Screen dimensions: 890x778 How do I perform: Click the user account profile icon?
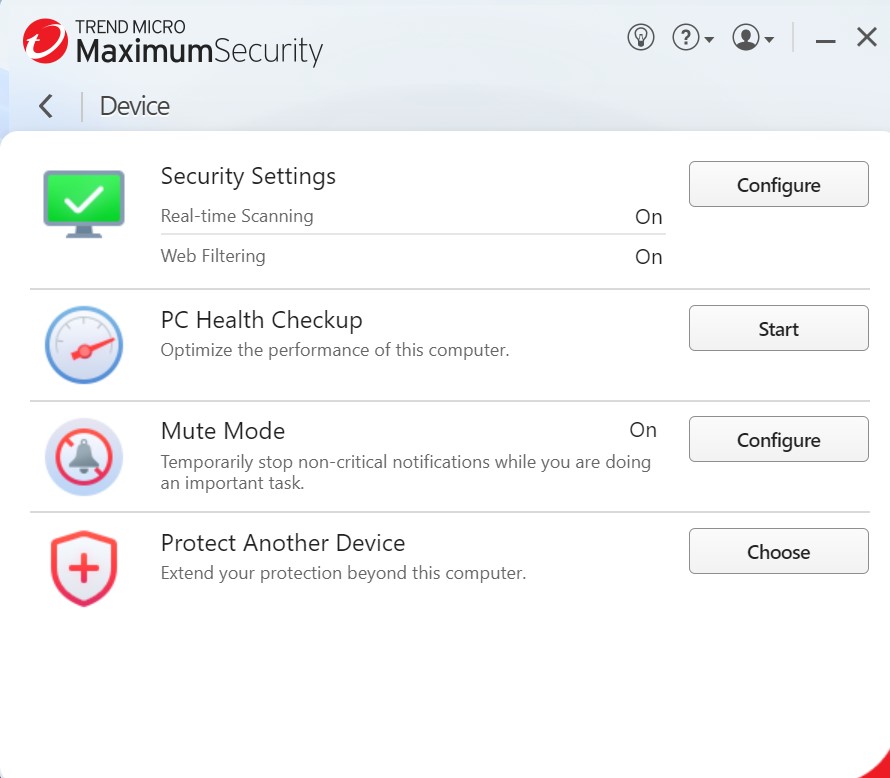pos(745,38)
